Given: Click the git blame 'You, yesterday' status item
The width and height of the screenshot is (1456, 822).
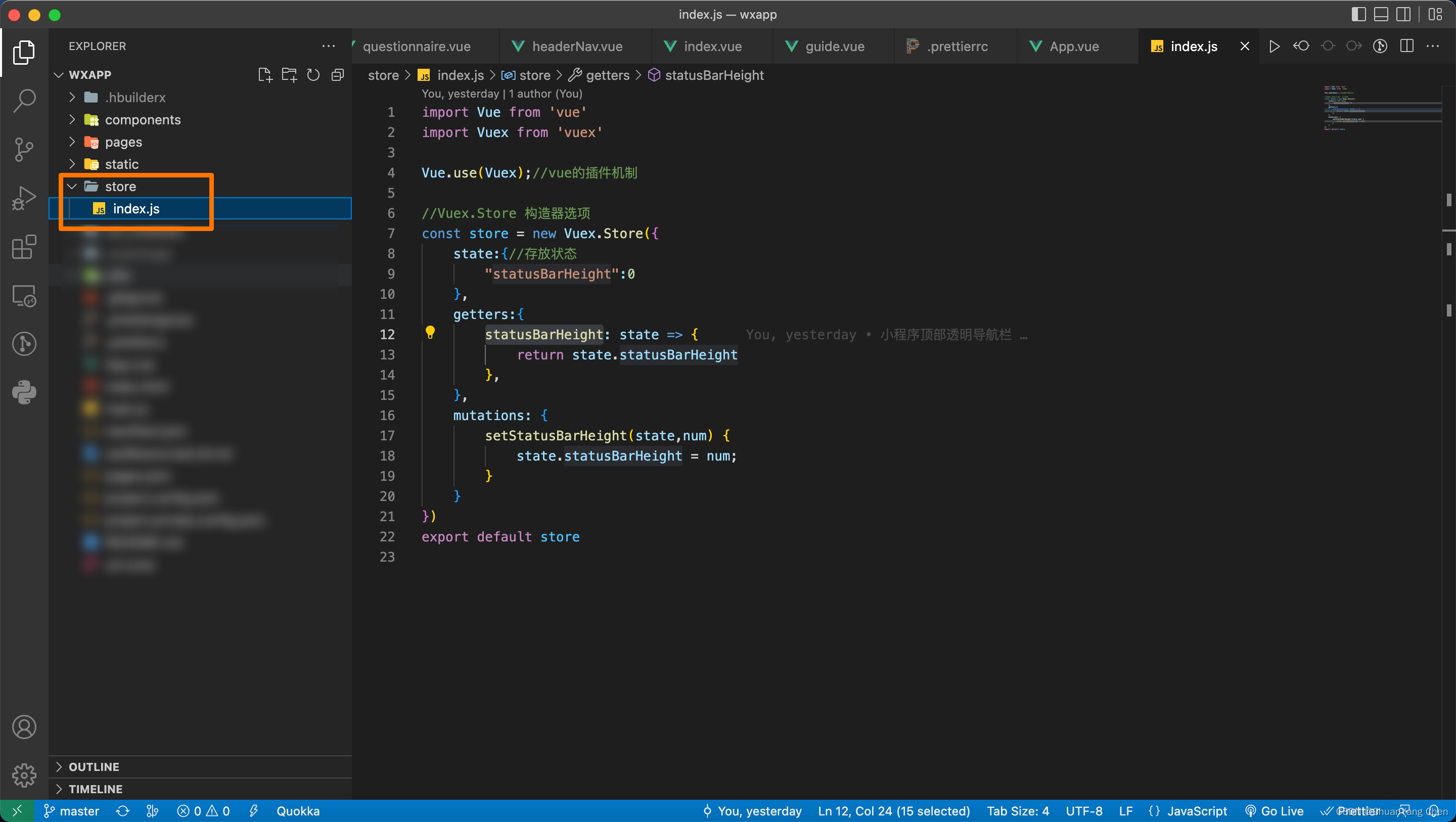Looking at the screenshot, I should (752, 811).
